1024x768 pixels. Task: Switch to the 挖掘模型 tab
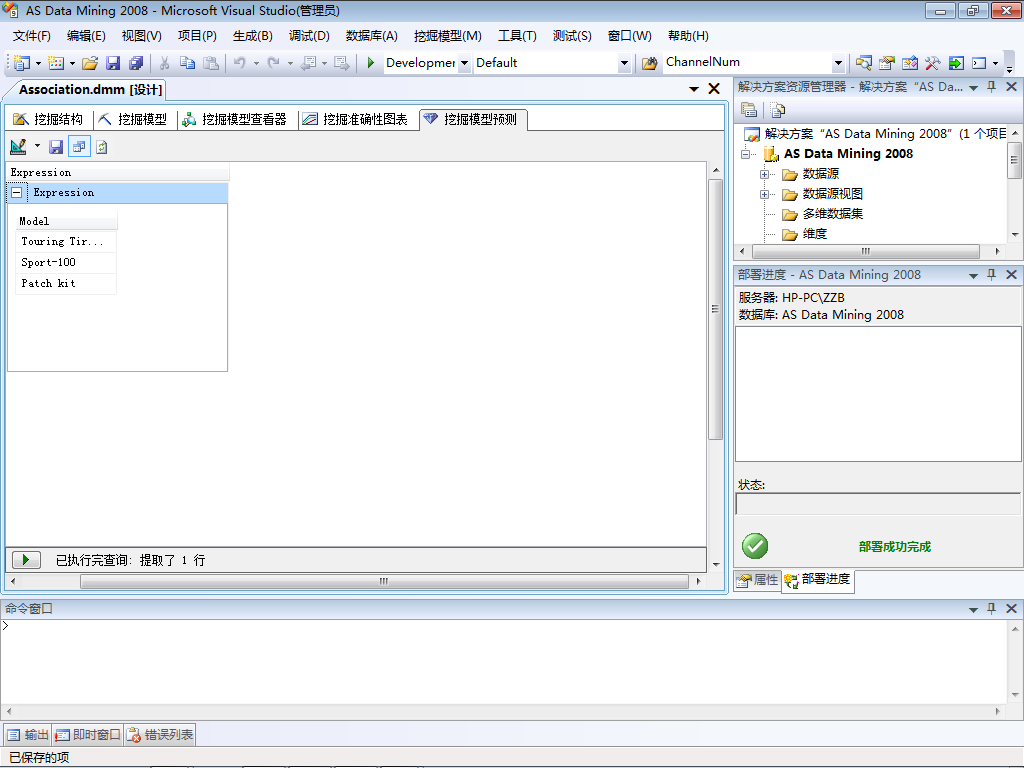coord(133,120)
